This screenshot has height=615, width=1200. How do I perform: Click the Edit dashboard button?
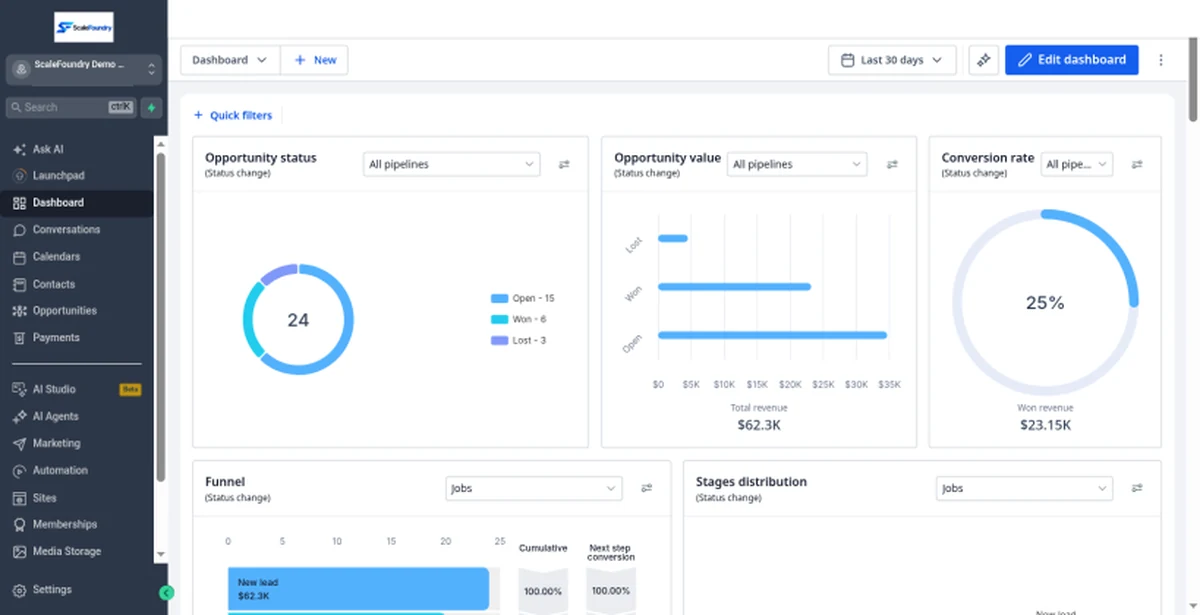tap(1072, 60)
